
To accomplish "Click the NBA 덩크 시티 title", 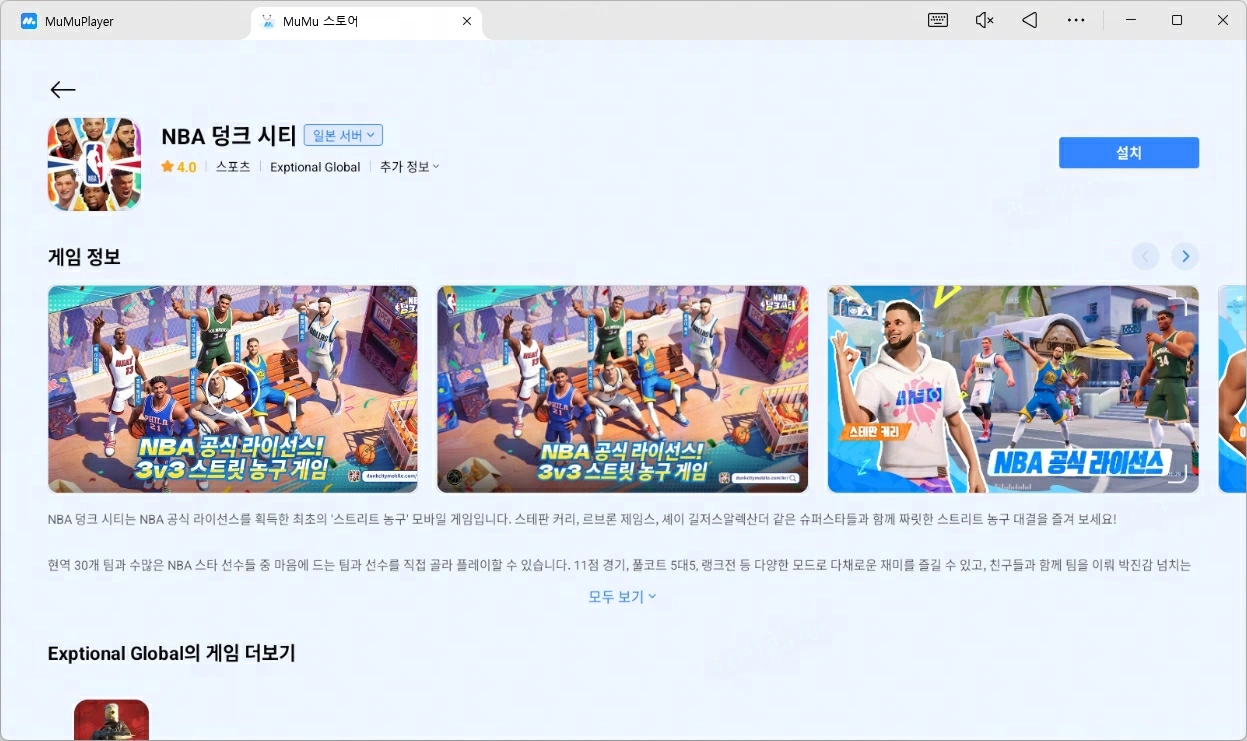I will tap(229, 135).
